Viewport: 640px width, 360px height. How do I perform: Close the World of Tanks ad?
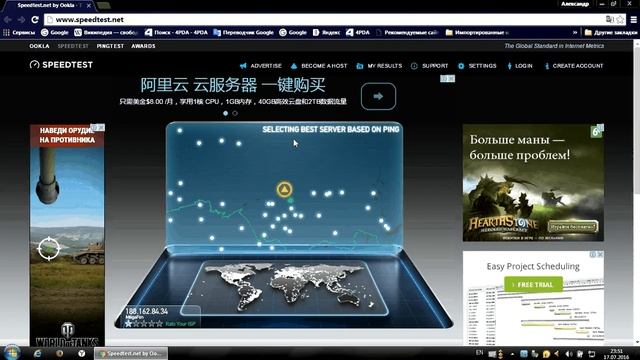tap(101, 128)
